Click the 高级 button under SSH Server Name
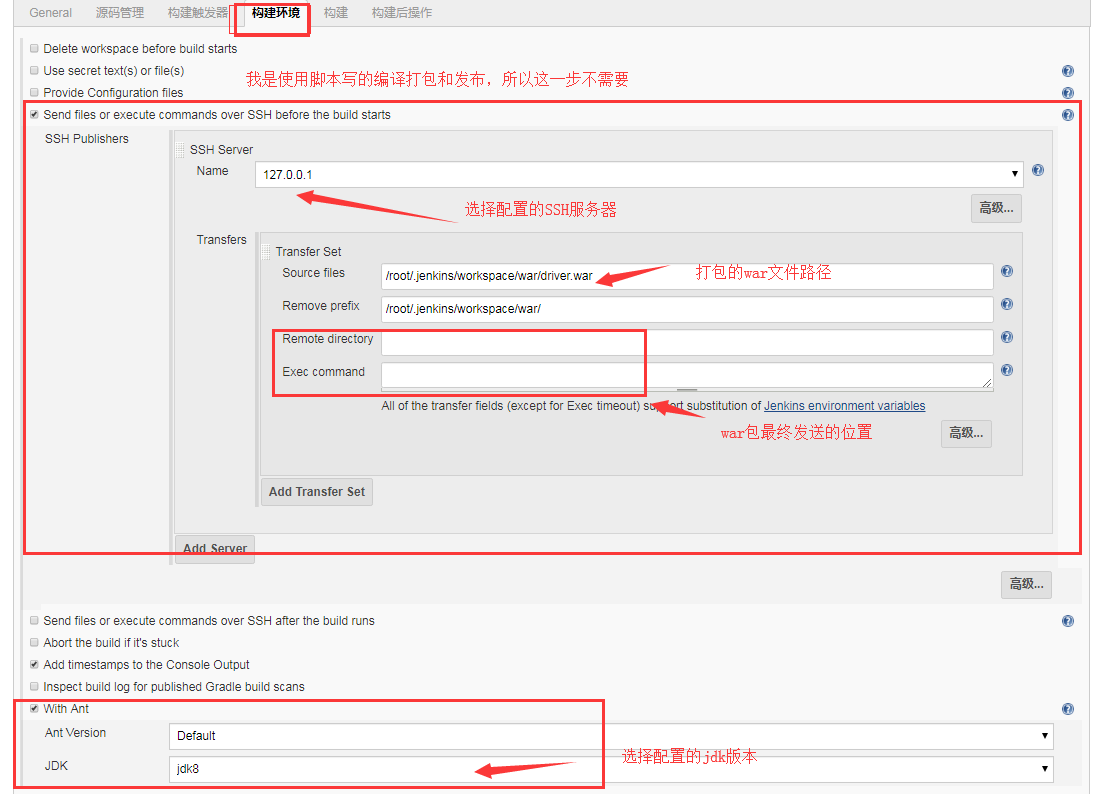This screenshot has width=1116, height=794. pos(996,208)
